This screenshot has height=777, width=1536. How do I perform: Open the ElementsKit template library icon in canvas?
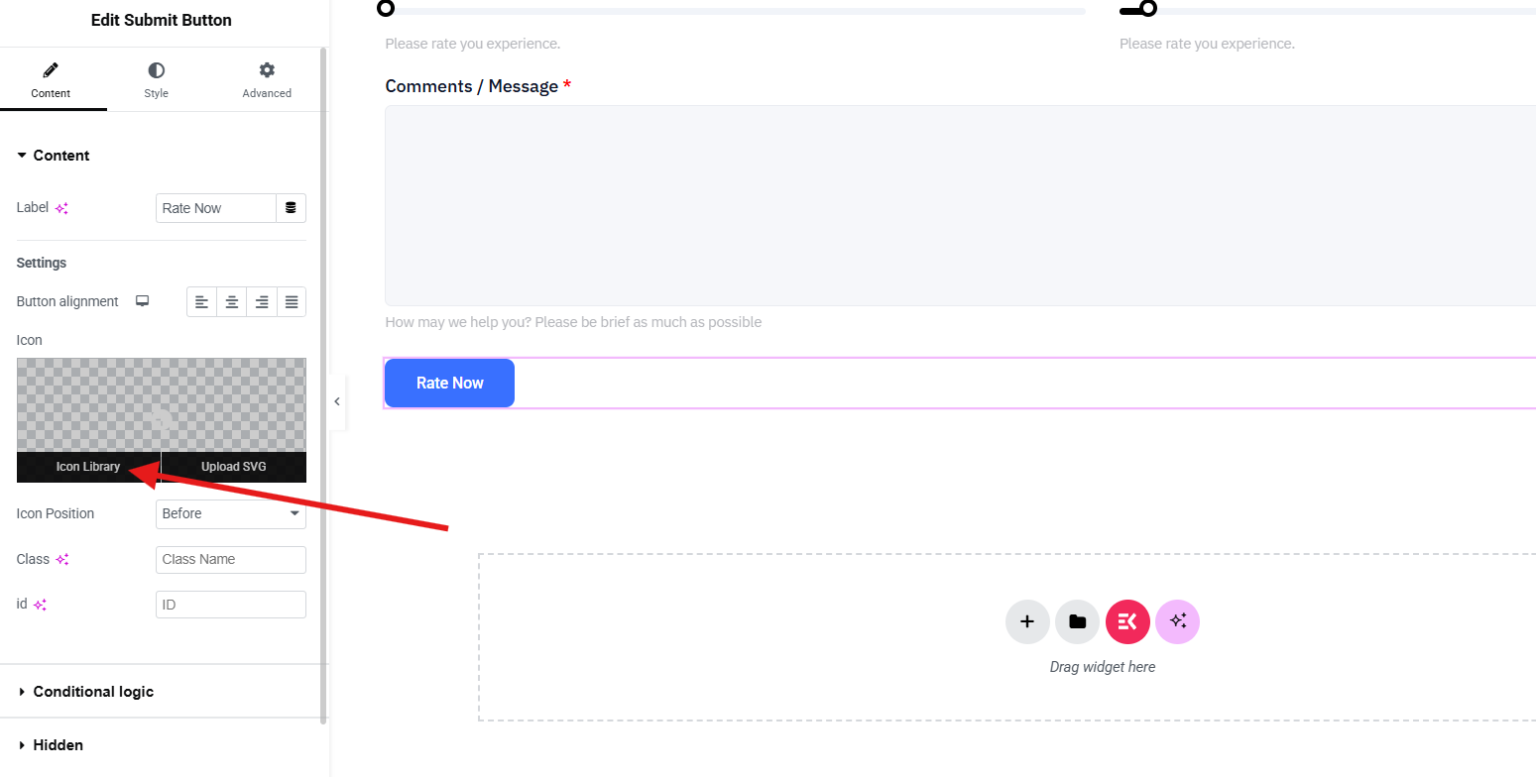point(1127,621)
